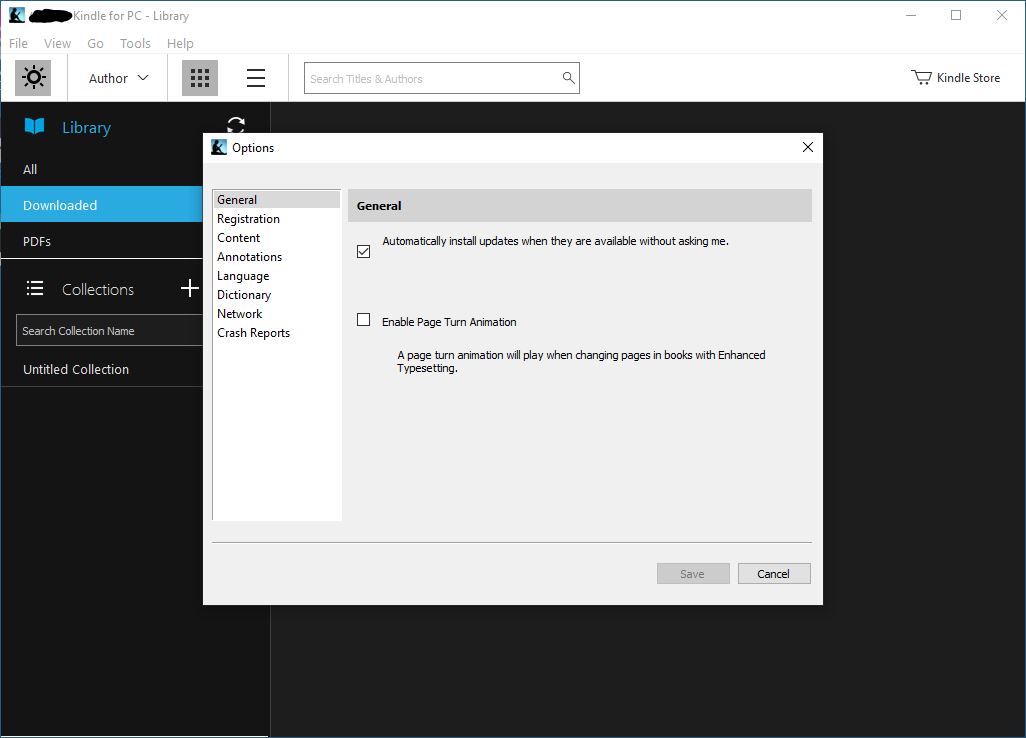
Task: Select the PDFs filter
Action: pyautogui.click(x=101, y=241)
